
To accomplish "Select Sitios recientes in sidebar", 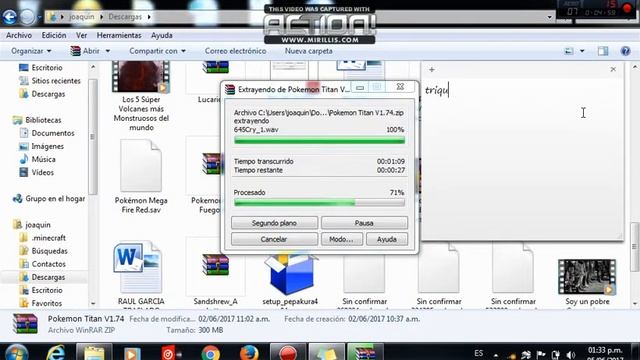I will click(50, 81).
